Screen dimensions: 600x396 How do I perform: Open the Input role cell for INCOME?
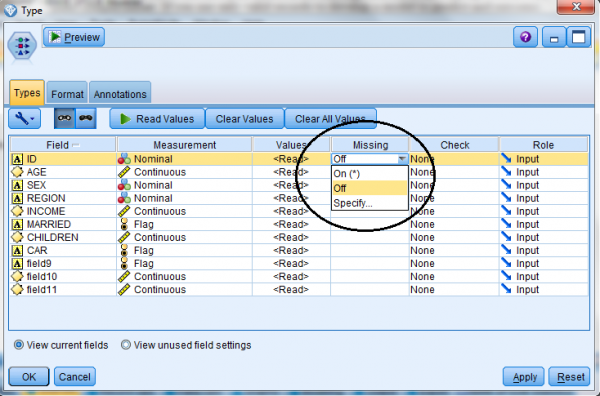[x=543, y=211]
